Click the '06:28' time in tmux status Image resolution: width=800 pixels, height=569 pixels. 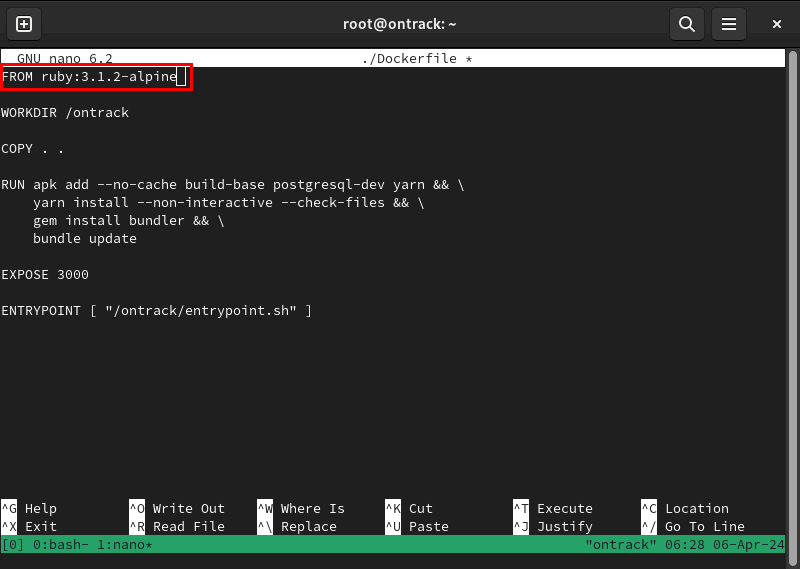685,545
